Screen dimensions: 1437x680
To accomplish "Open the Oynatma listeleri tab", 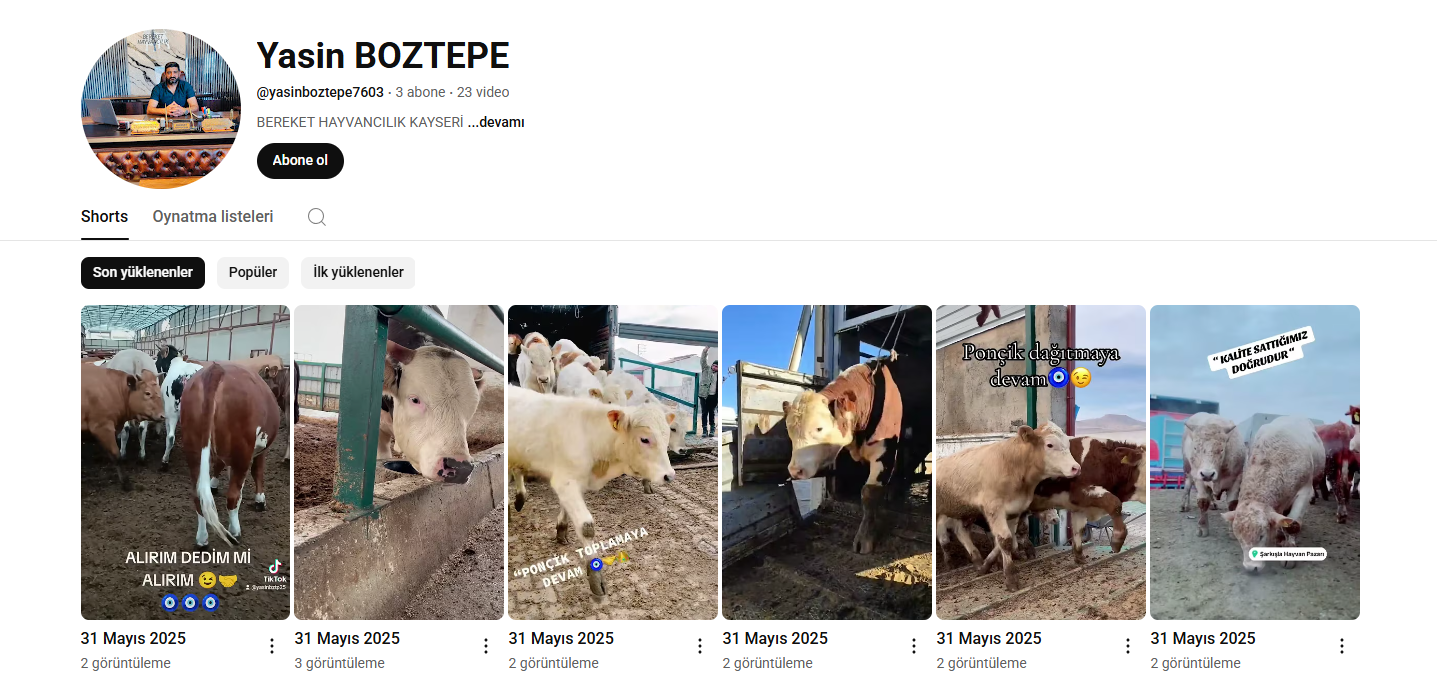I will point(213,217).
